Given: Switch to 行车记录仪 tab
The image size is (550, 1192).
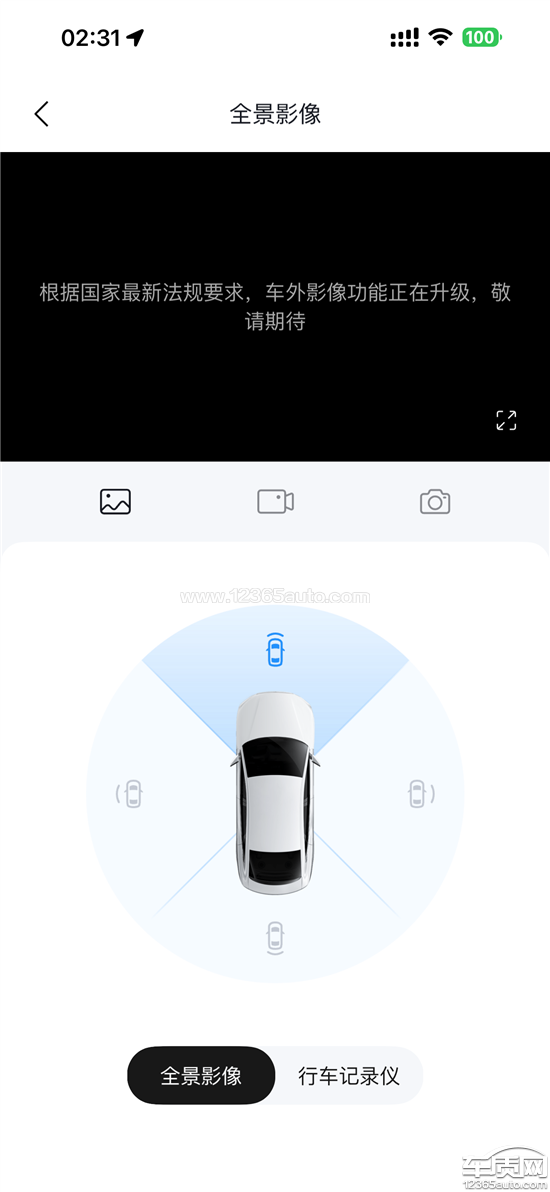Looking at the screenshot, I should (348, 1075).
